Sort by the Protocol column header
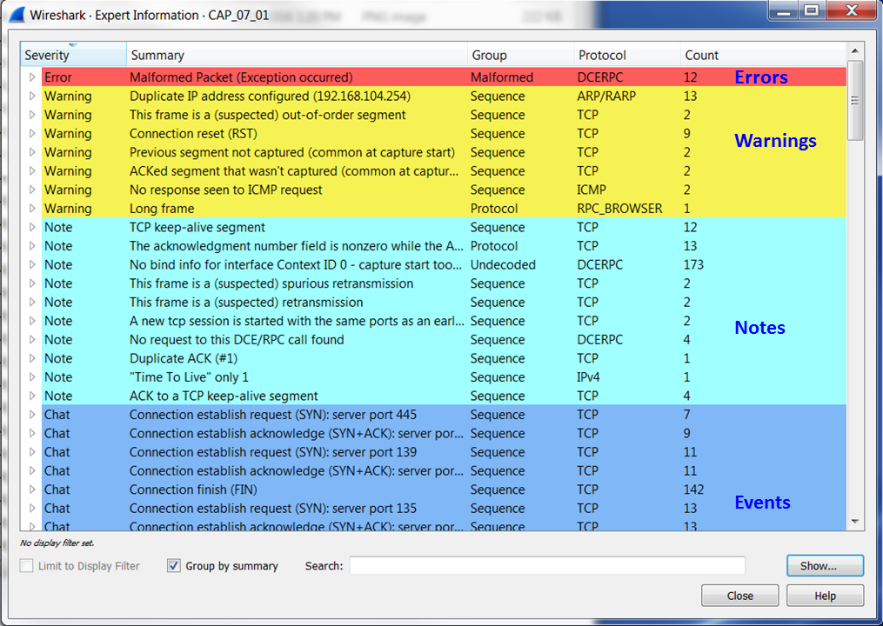 (x=627, y=55)
